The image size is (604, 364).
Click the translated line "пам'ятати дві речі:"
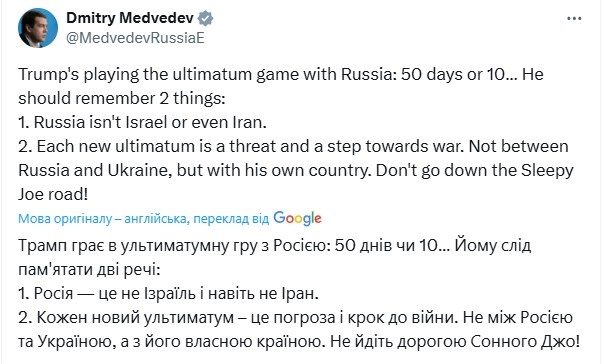coord(89,269)
